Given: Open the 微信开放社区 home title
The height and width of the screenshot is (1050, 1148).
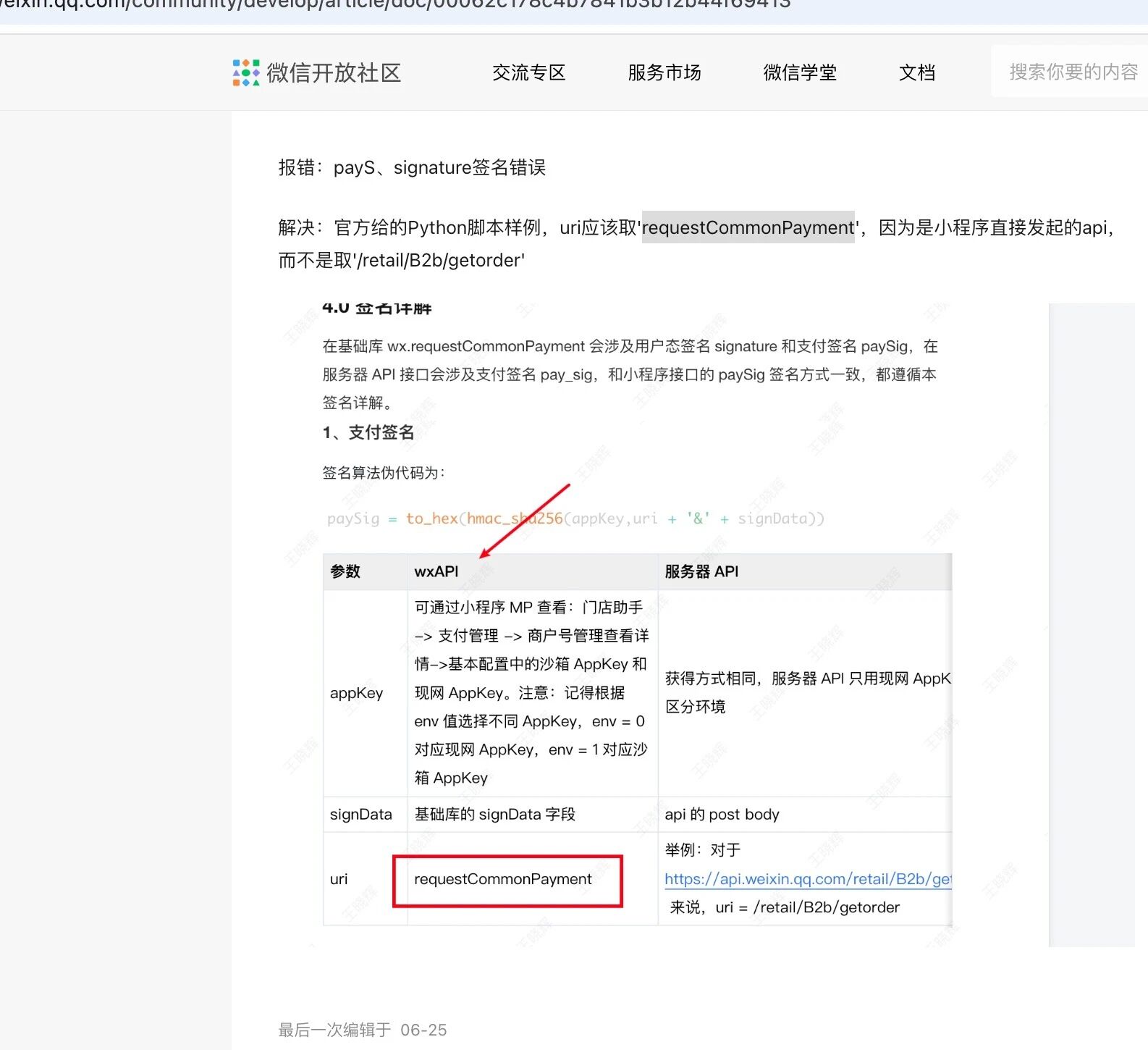Looking at the screenshot, I should [334, 72].
